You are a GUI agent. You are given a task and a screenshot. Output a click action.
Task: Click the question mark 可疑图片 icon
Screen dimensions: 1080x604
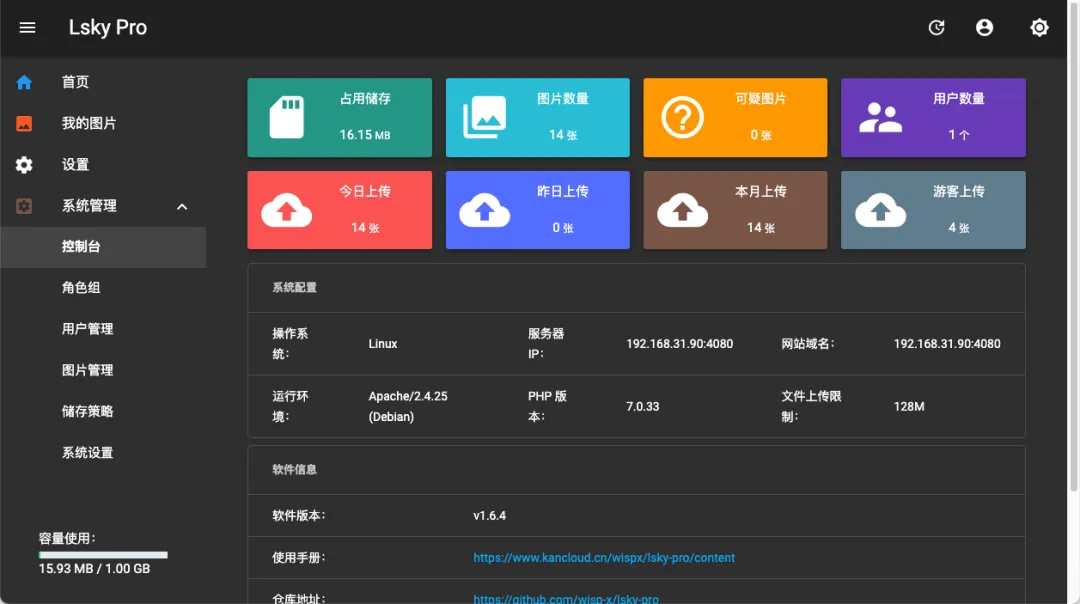682,117
